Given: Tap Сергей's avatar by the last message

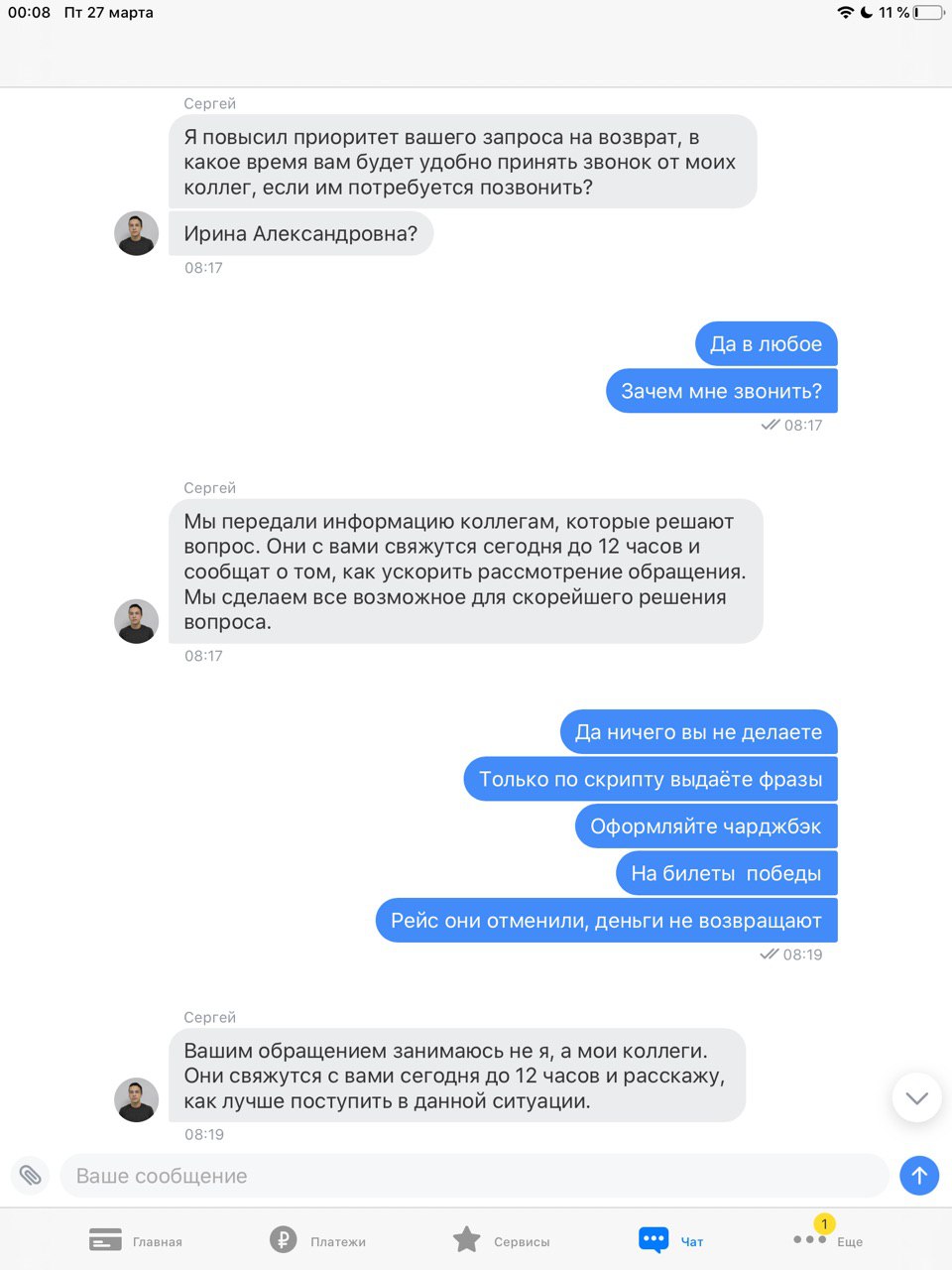Looking at the screenshot, I should point(137,1099).
